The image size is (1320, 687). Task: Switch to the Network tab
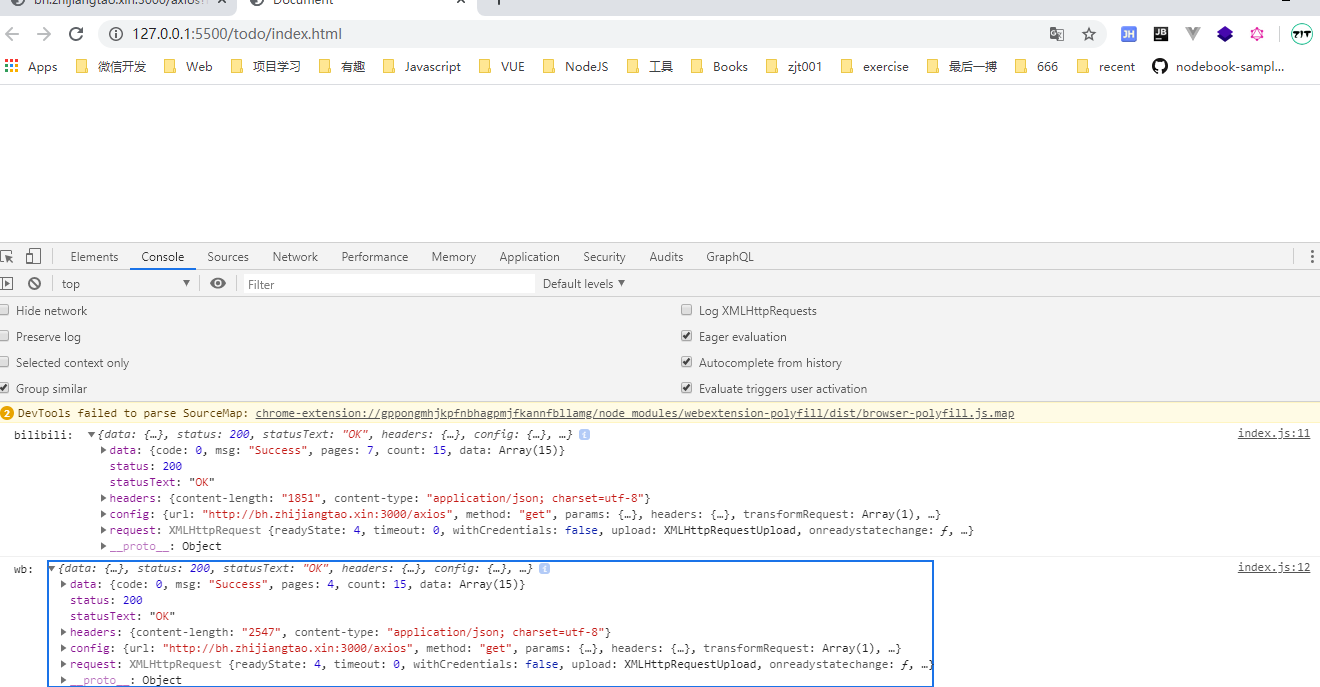pos(295,257)
